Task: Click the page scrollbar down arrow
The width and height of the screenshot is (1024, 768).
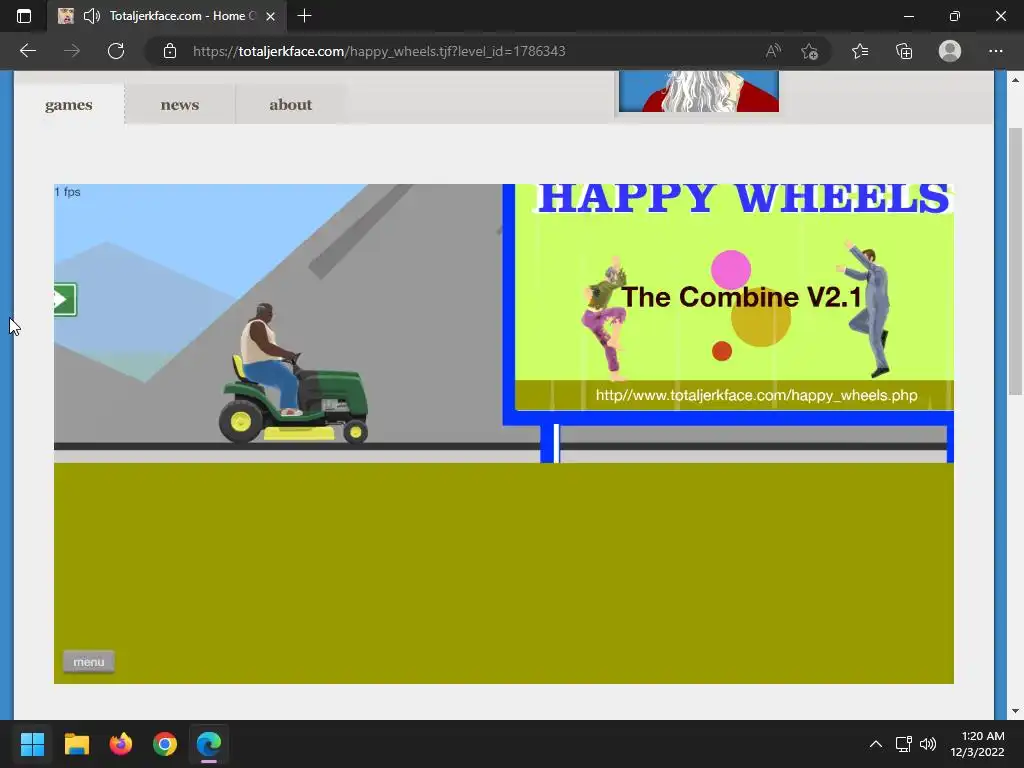Action: tap(1015, 711)
